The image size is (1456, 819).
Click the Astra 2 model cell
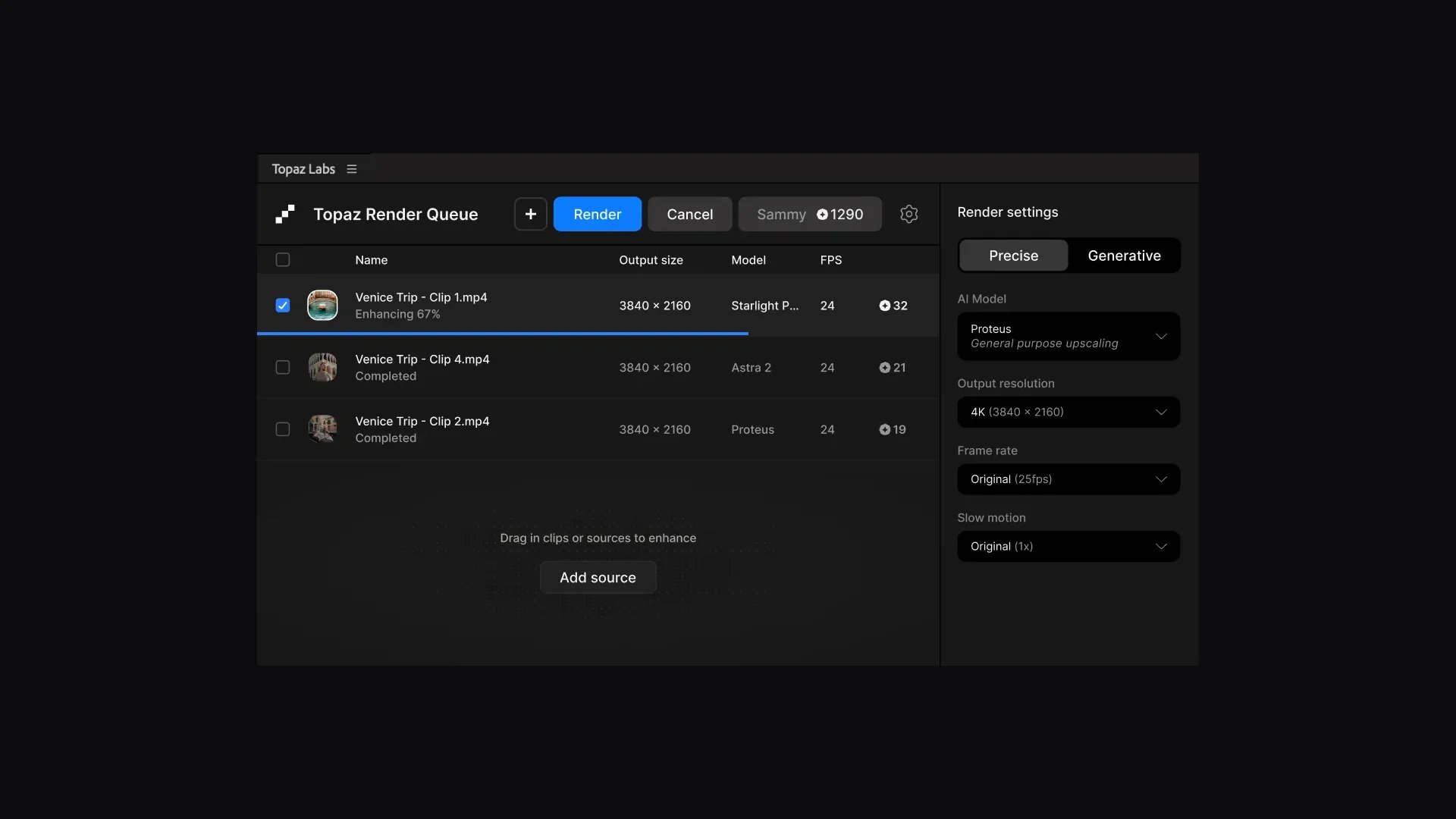[751, 368]
